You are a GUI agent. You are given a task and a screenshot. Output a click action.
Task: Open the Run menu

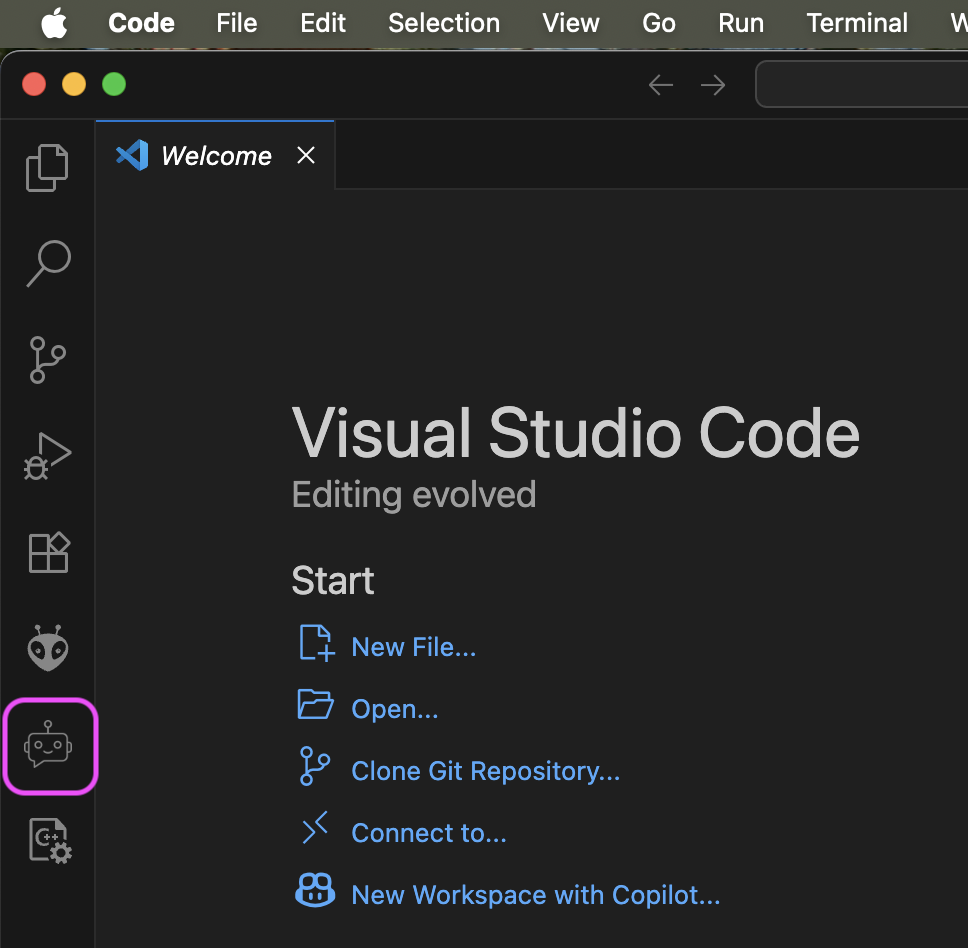tap(741, 23)
